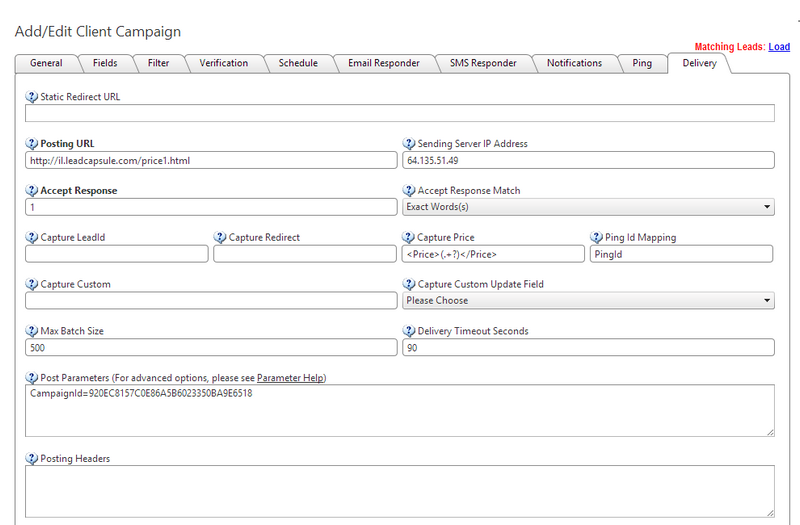Viewport: 800px width, 525px height.
Task: Select the Ping tab
Action: click(642, 64)
